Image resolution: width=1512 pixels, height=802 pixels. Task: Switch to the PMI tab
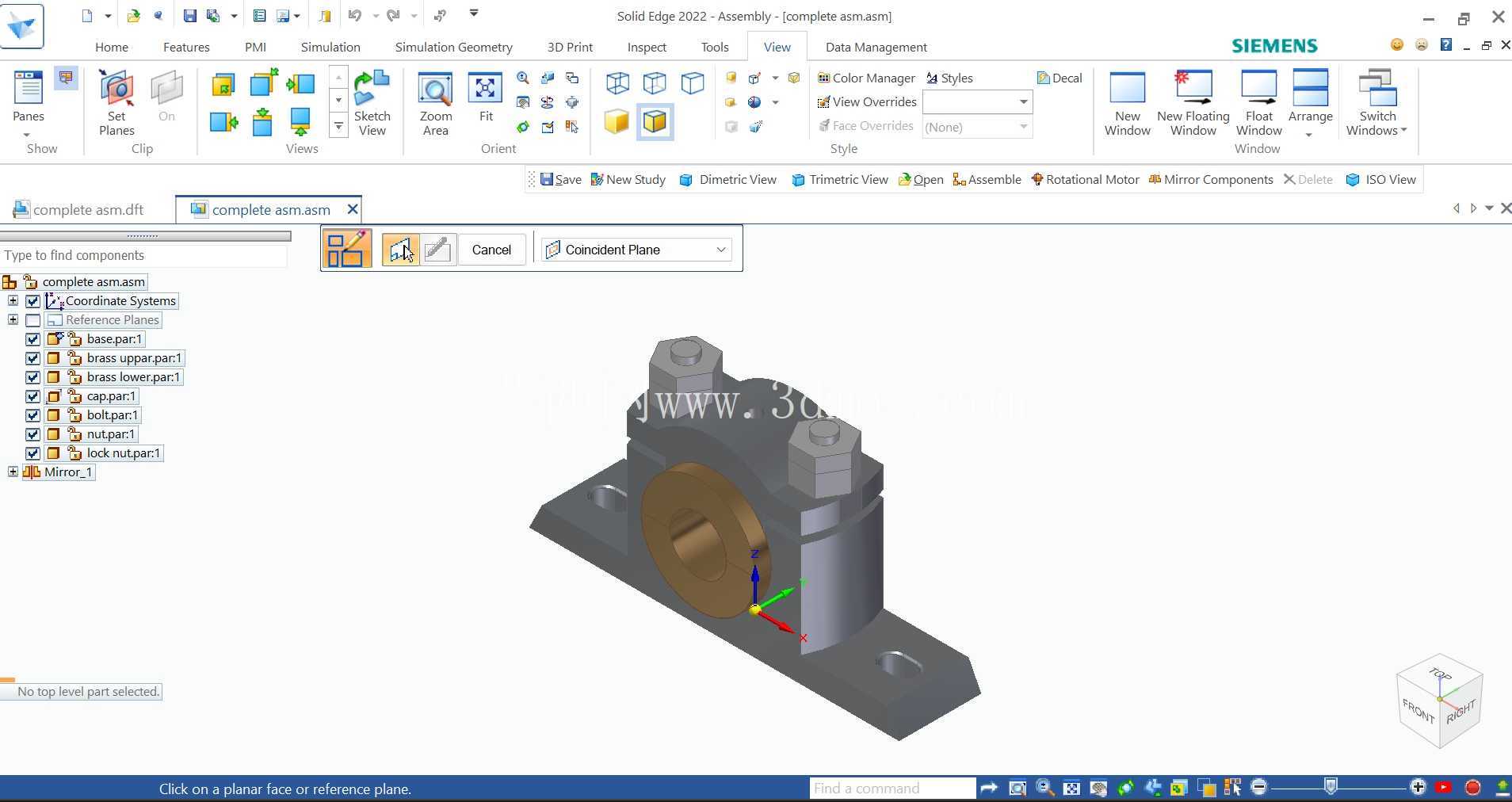coord(255,47)
